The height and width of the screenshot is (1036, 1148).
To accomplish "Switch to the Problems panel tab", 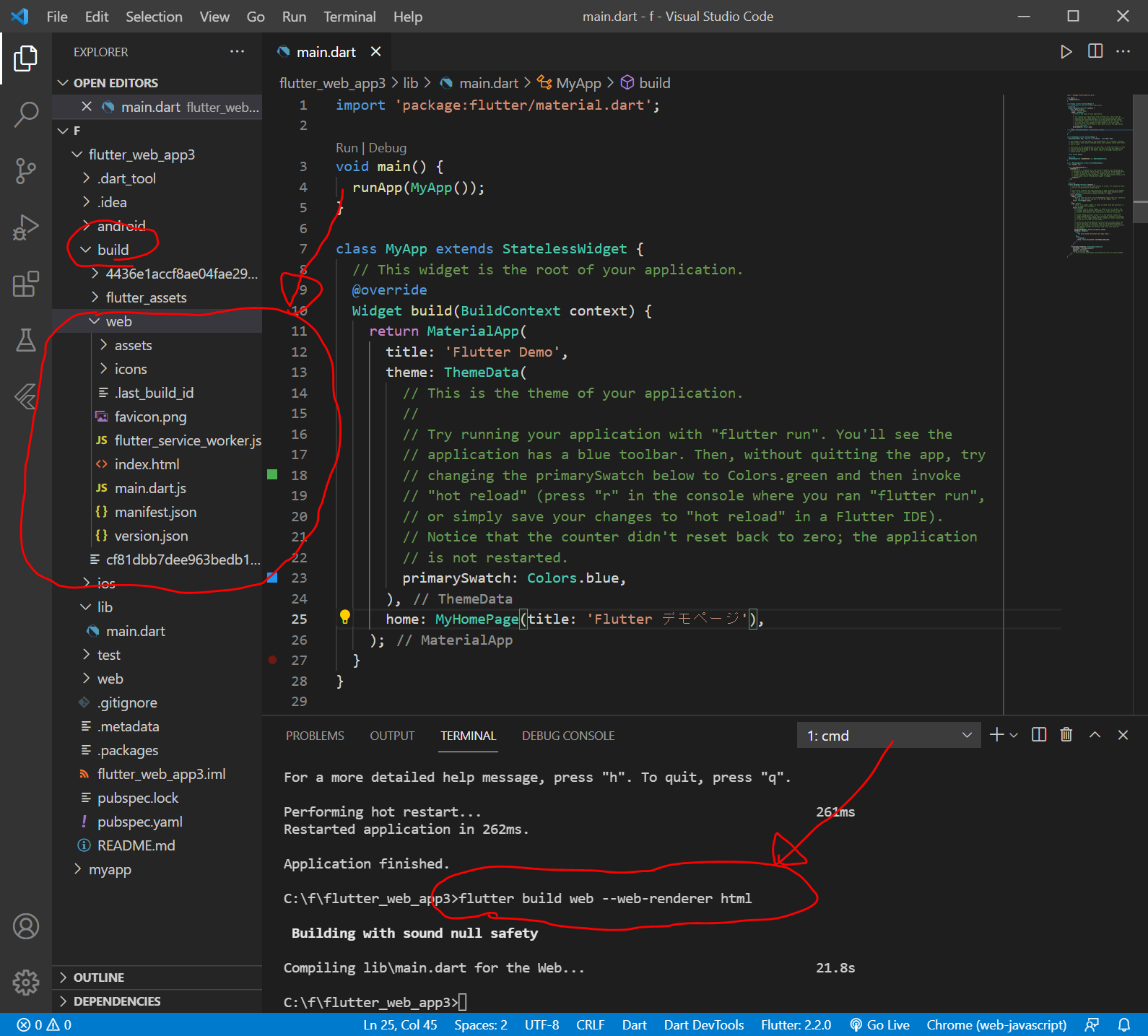I will [315, 736].
